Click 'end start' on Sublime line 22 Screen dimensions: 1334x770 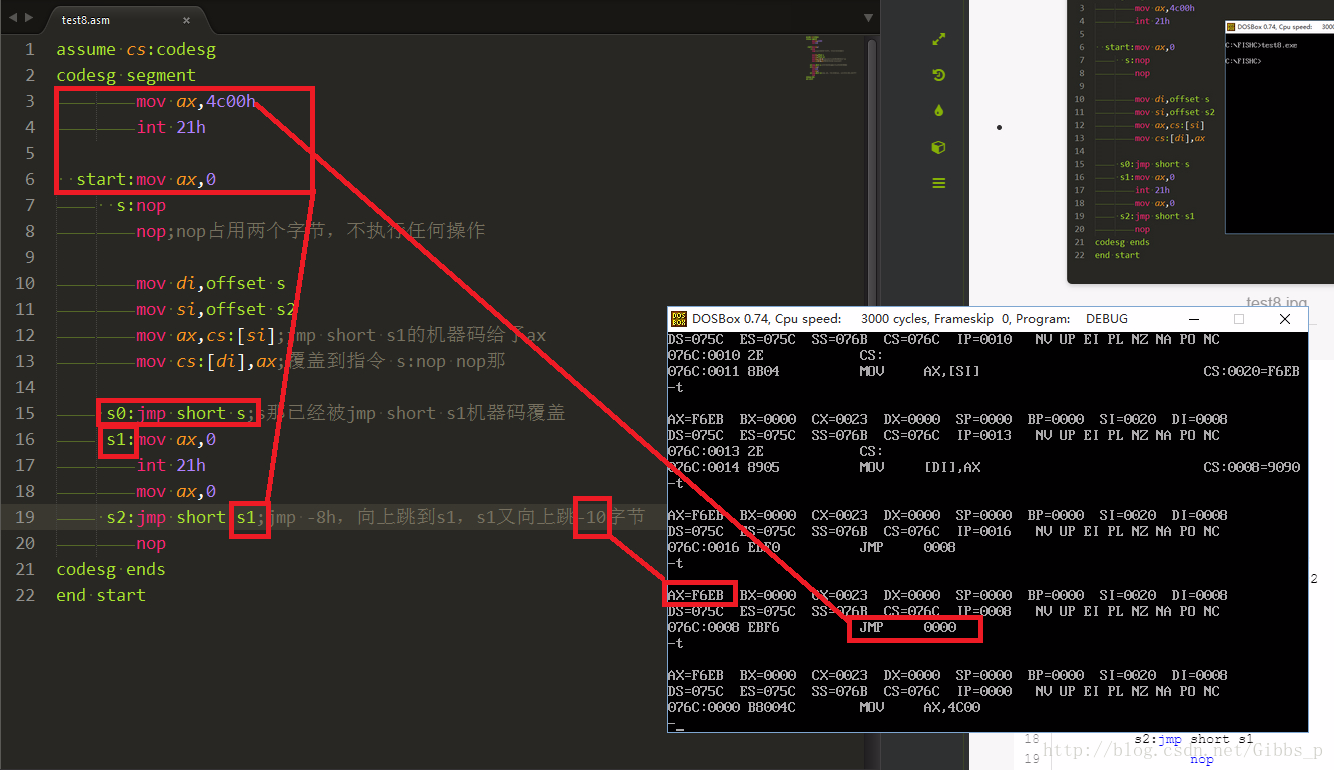[101, 596]
